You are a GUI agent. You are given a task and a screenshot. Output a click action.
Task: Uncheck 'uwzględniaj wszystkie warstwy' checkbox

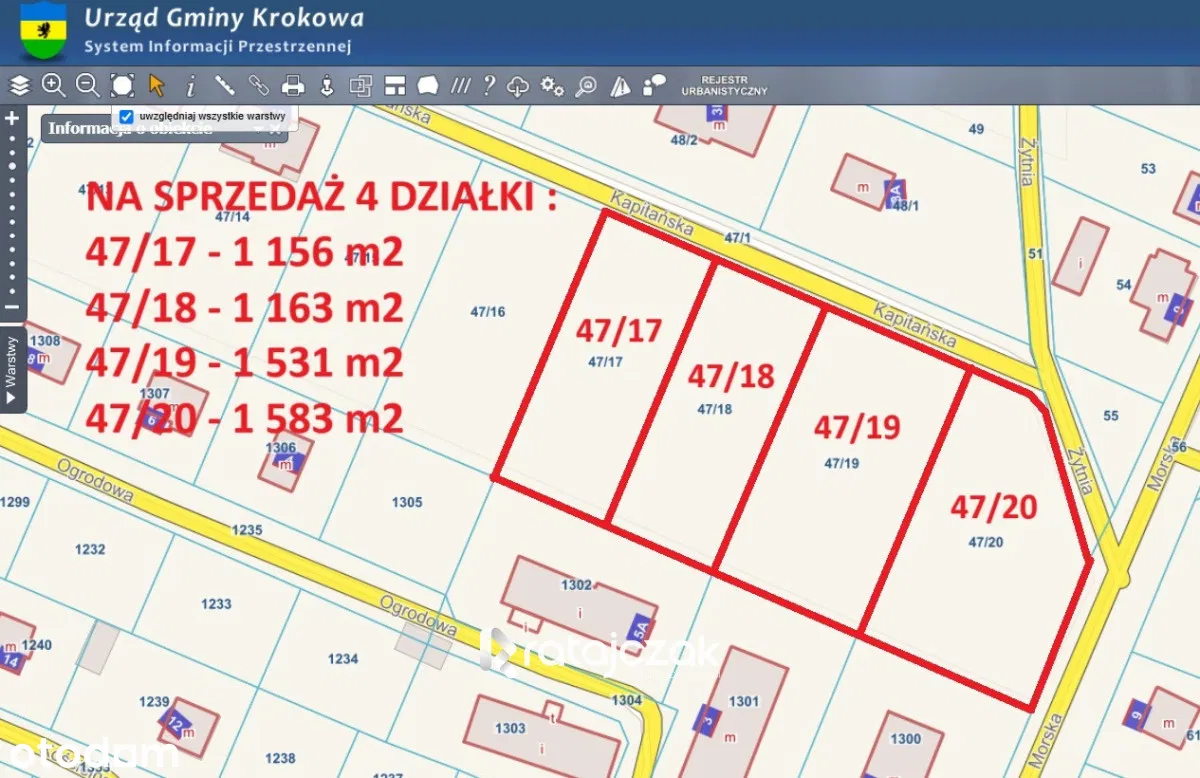tap(126, 116)
